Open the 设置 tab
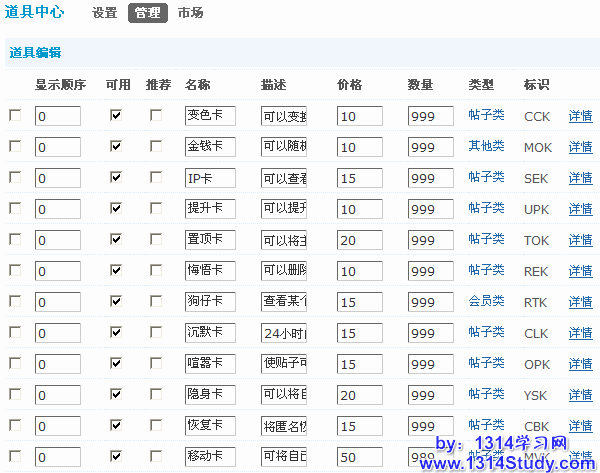600x473 pixels. 104,13
